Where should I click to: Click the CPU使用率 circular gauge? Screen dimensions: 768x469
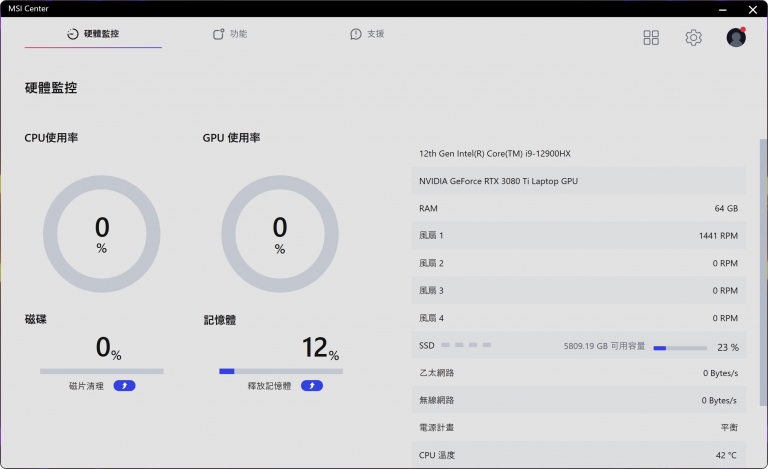[102, 234]
